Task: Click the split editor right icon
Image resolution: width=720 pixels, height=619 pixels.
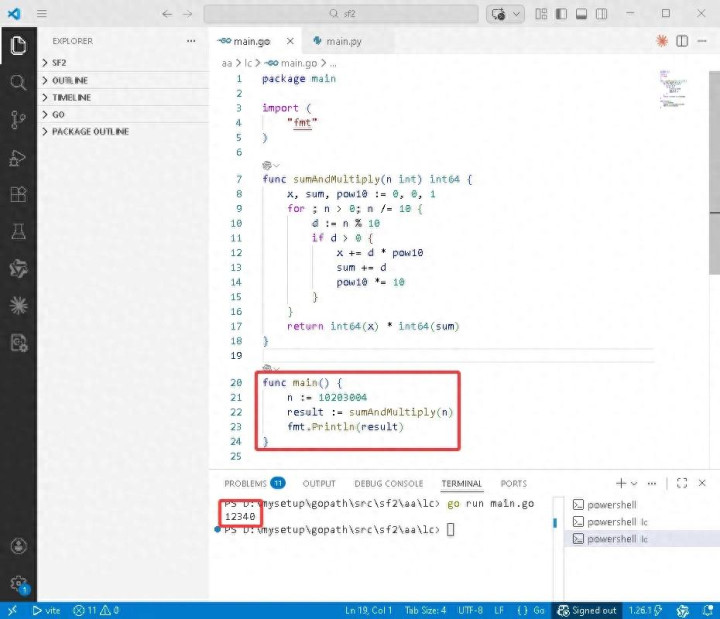Action: tap(682, 41)
